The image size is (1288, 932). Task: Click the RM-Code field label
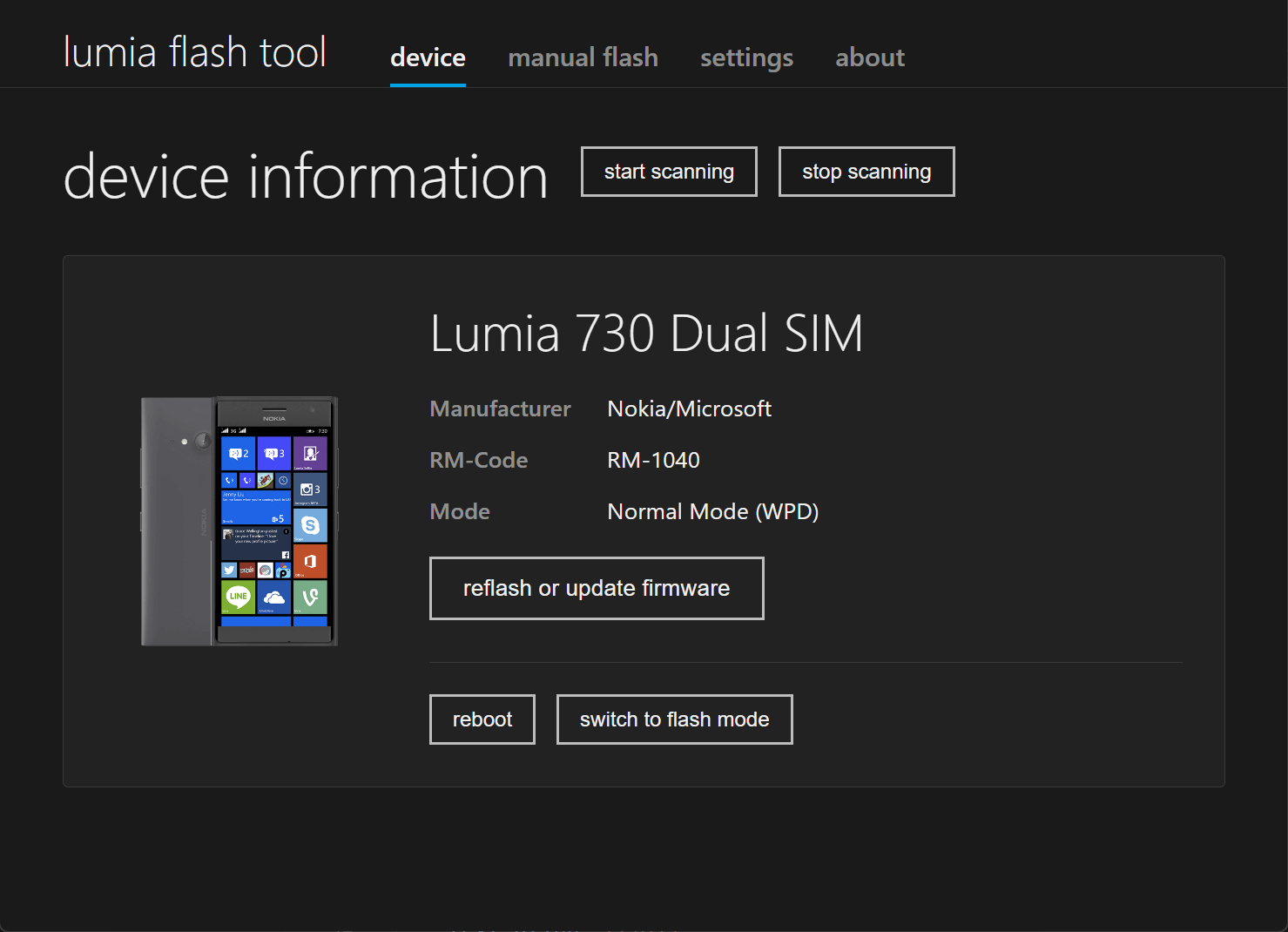coord(478,460)
